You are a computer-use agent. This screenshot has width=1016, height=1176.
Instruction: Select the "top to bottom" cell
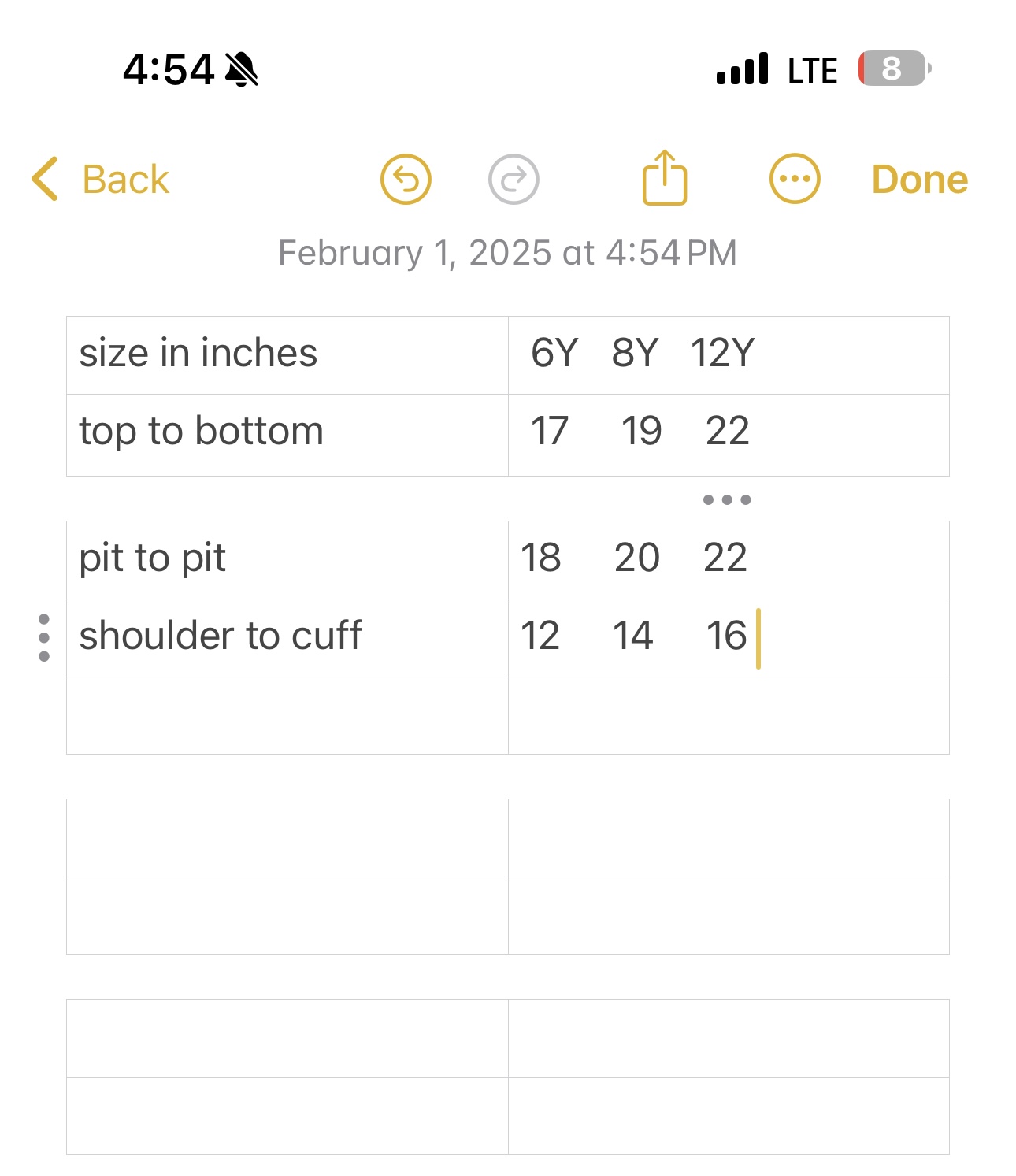click(x=287, y=435)
